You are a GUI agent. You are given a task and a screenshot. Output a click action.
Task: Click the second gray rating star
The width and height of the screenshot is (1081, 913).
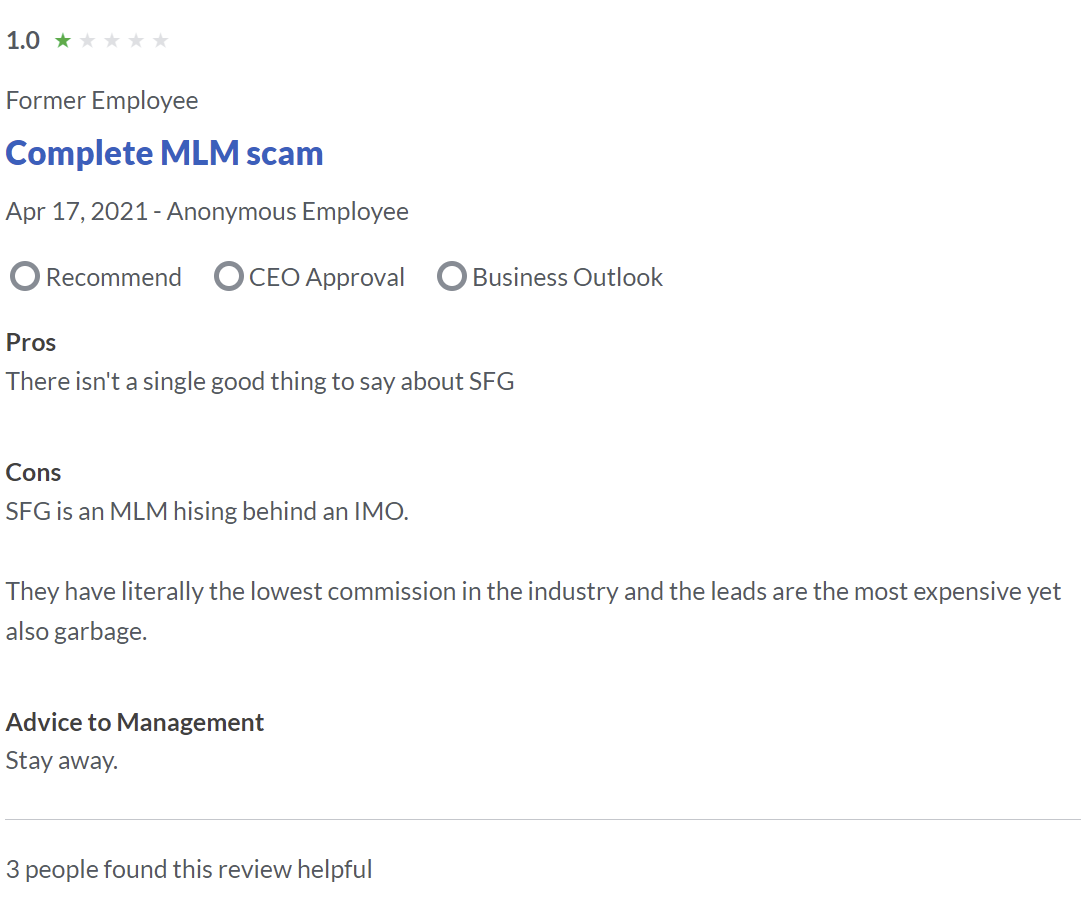pos(88,41)
